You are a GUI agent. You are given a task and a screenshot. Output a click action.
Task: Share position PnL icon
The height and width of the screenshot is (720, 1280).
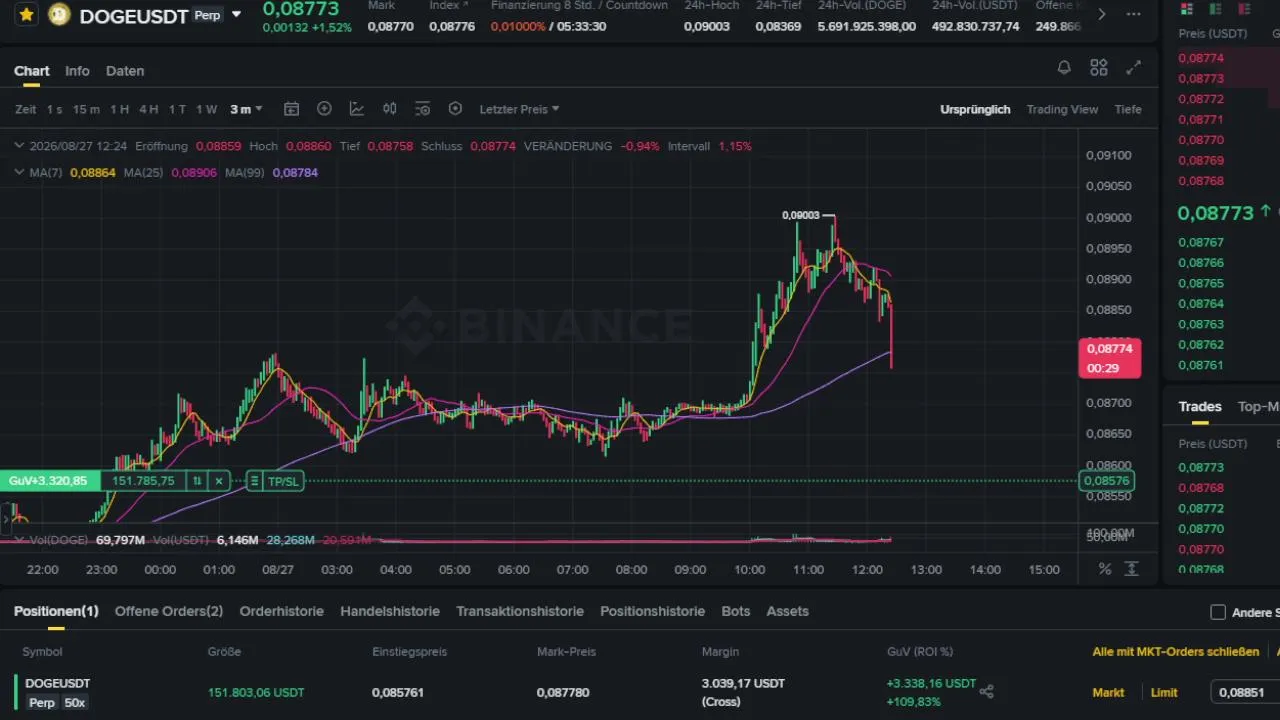coord(987,691)
